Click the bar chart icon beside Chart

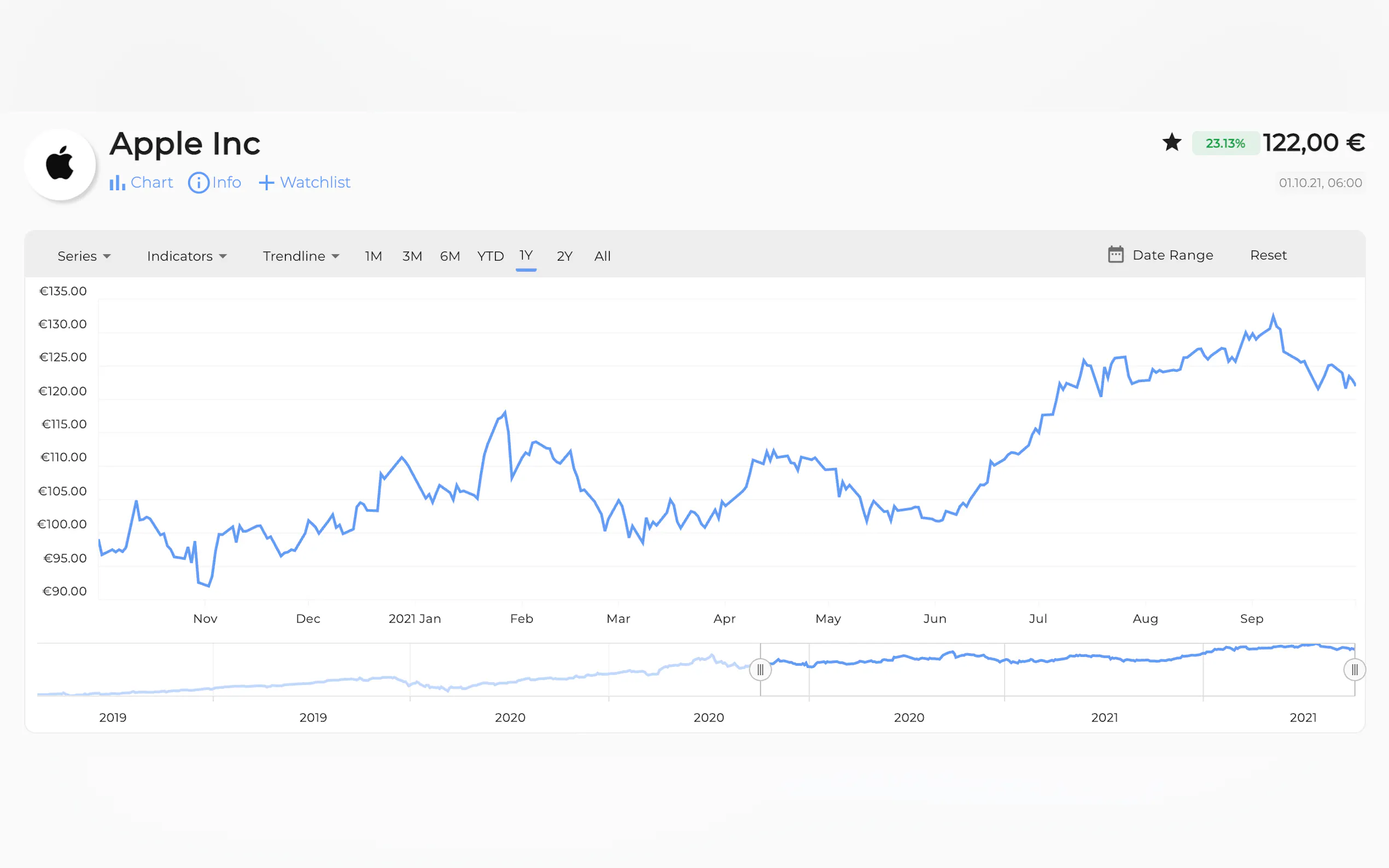(x=117, y=183)
